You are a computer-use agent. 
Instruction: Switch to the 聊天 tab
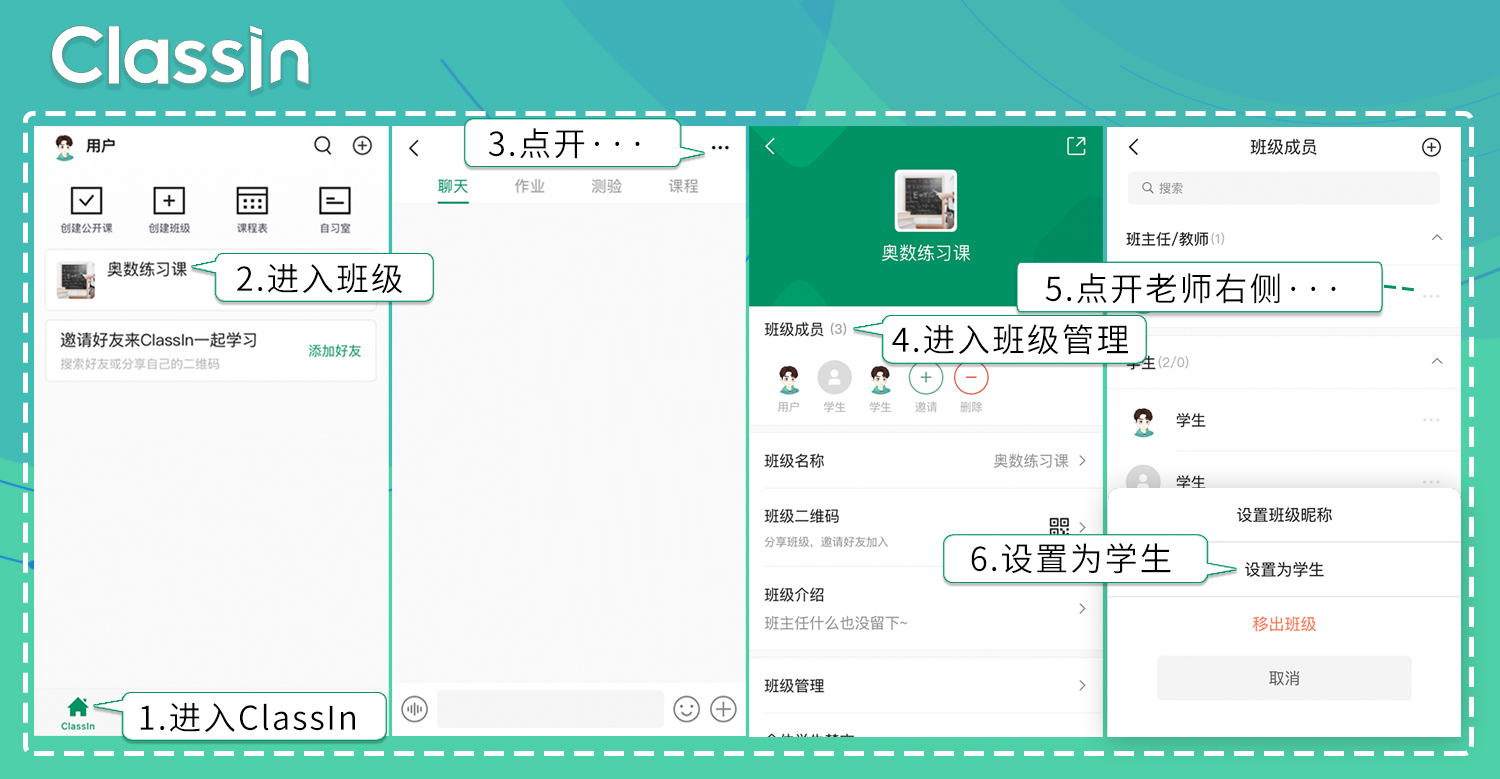point(453,186)
